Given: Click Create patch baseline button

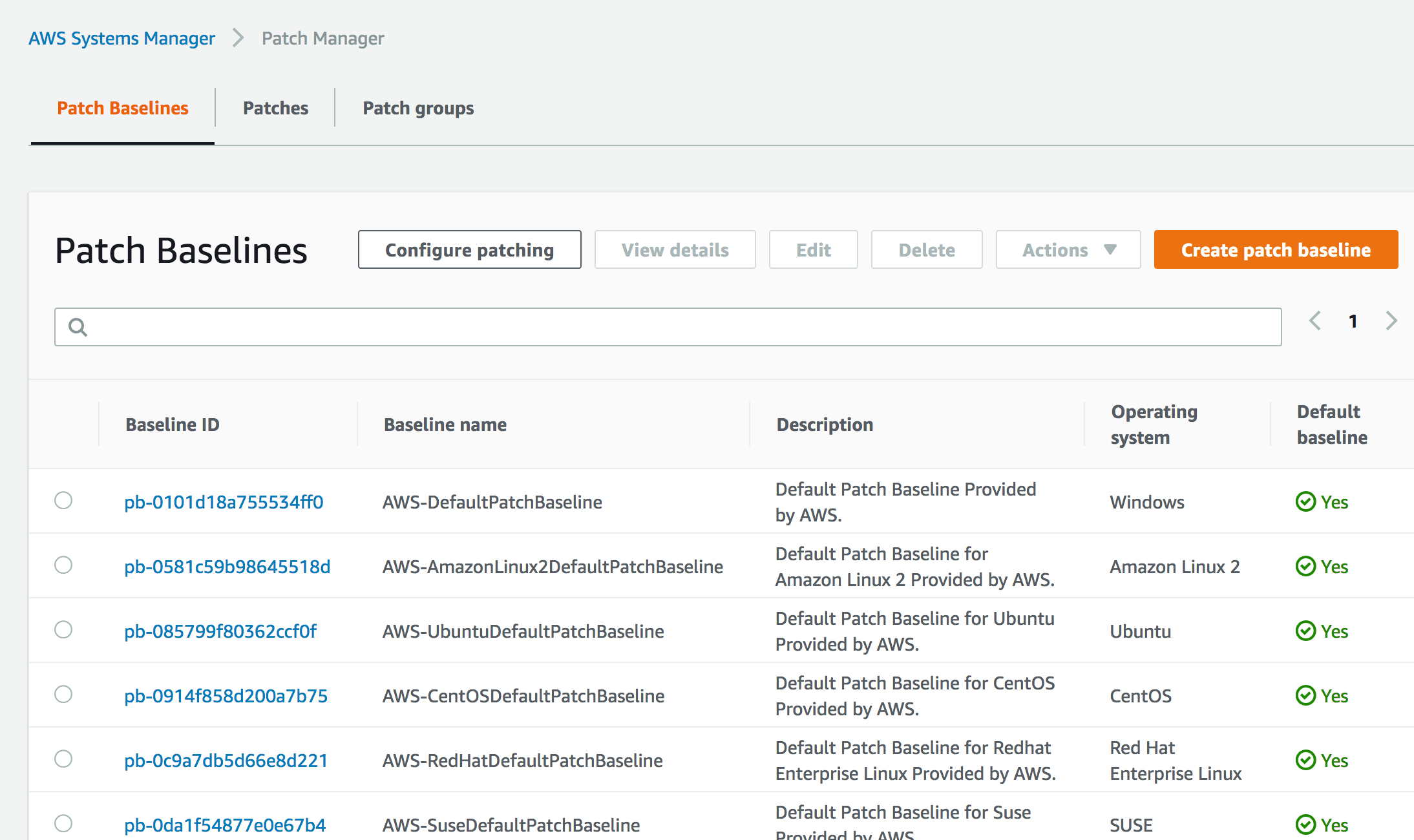Looking at the screenshot, I should pos(1276,249).
